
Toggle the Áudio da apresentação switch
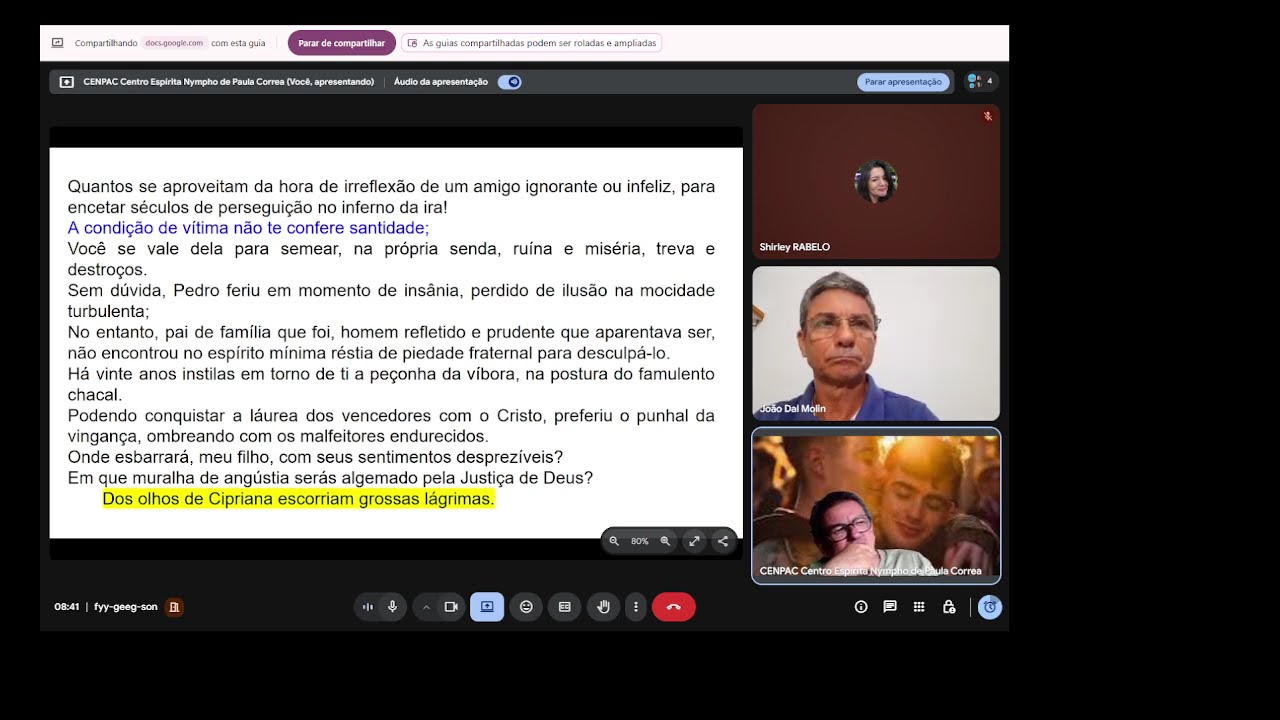510,82
